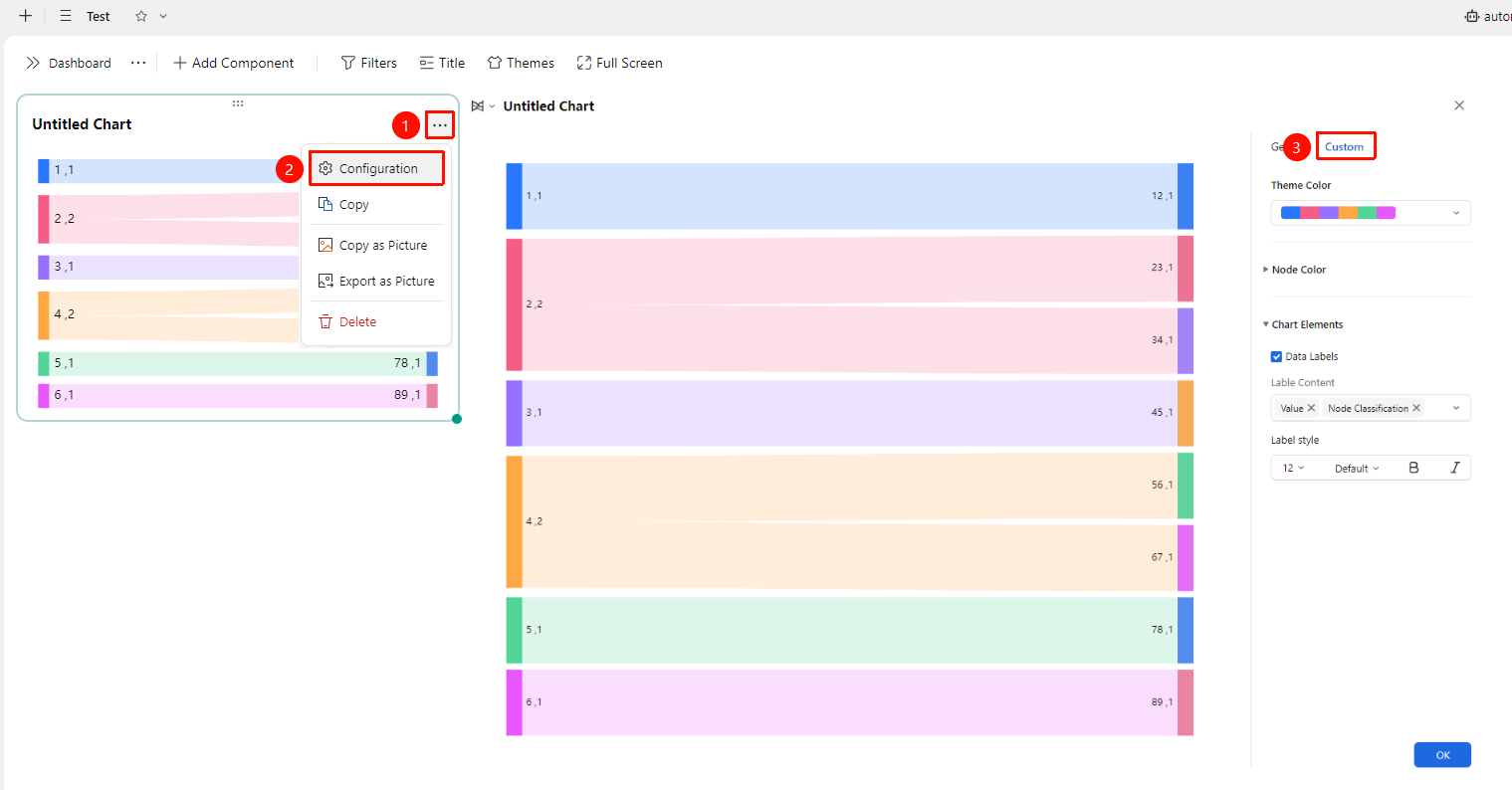
Task: Choose Configuration from the context menu
Action: pos(376,168)
